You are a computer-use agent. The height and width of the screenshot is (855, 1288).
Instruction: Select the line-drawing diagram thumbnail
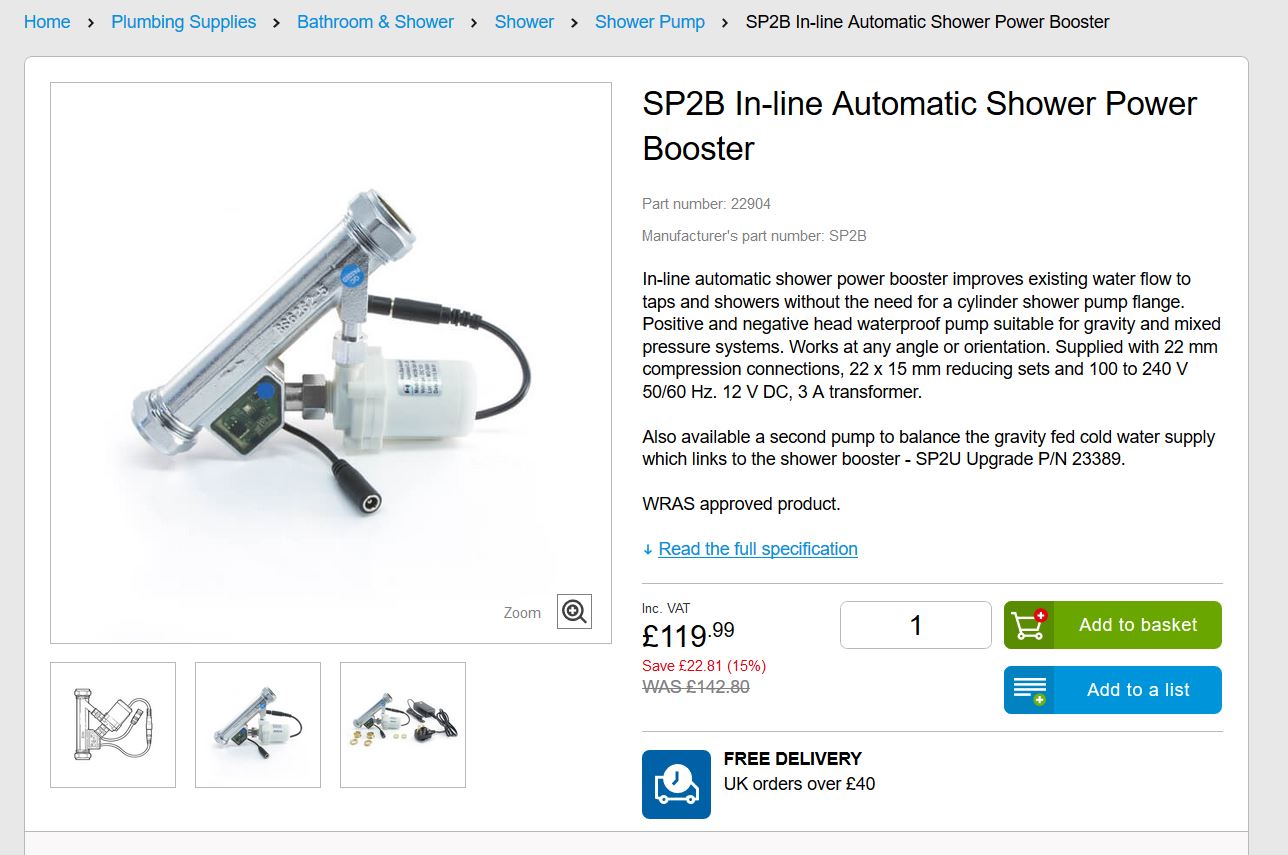point(113,725)
